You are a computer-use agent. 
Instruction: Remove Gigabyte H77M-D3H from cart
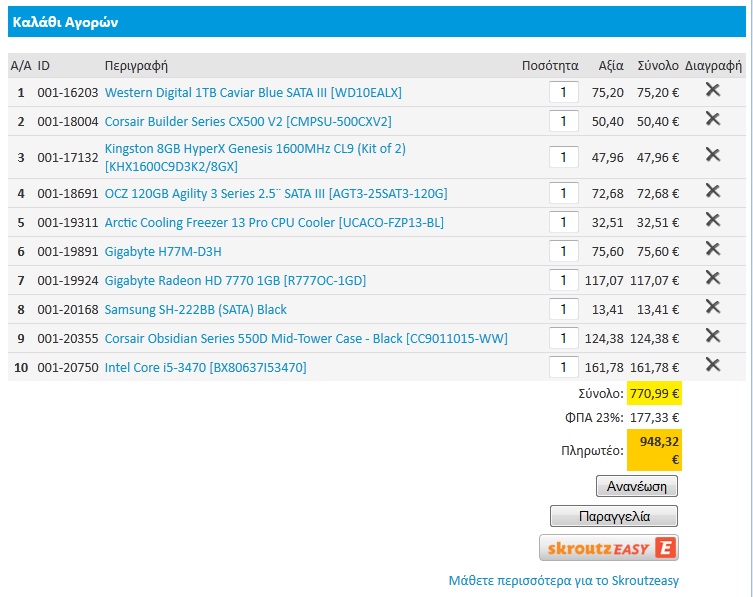coord(713,248)
